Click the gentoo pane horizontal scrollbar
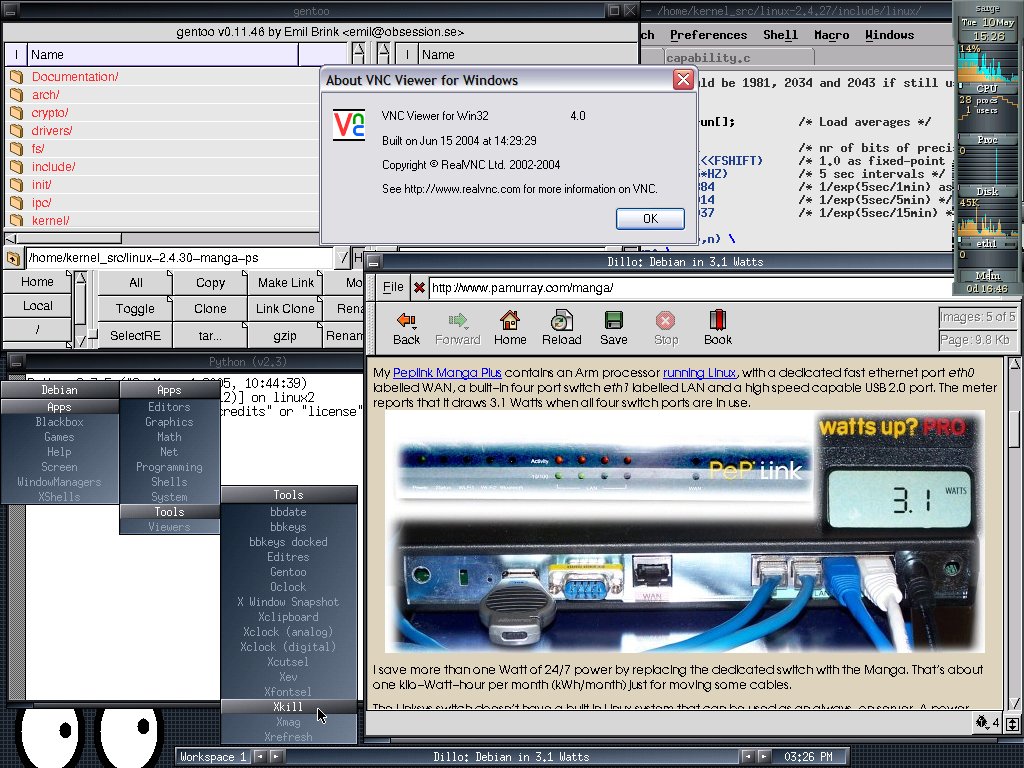 [x=161, y=238]
